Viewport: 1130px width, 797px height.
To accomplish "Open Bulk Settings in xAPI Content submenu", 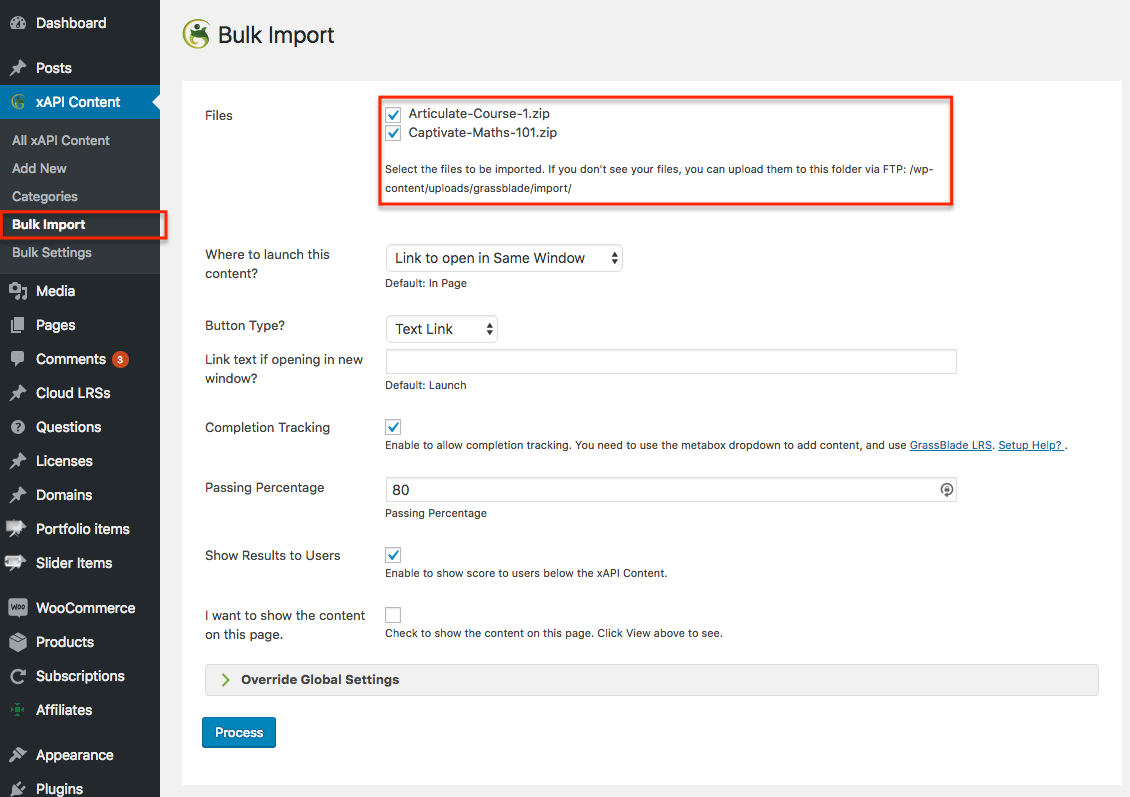I will (x=52, y=253).
